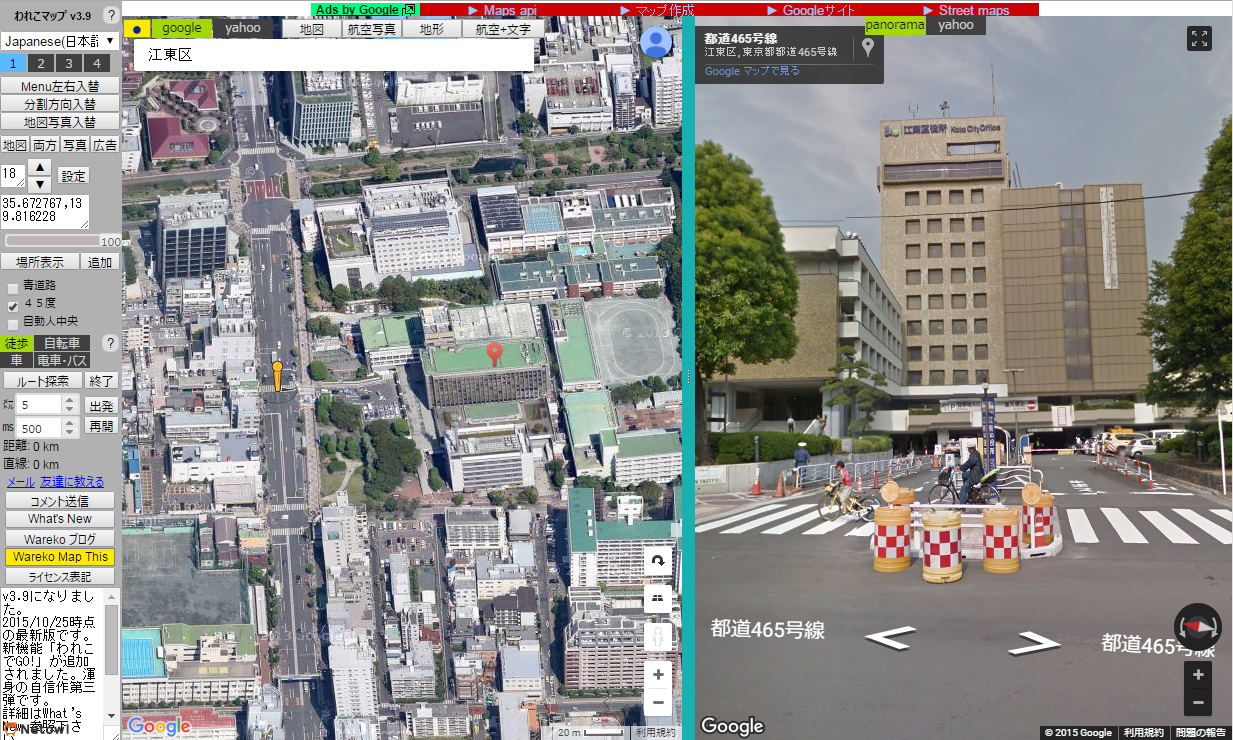
Task: Click the yellow Wareko Map This button
Action: tap(60, 557)
